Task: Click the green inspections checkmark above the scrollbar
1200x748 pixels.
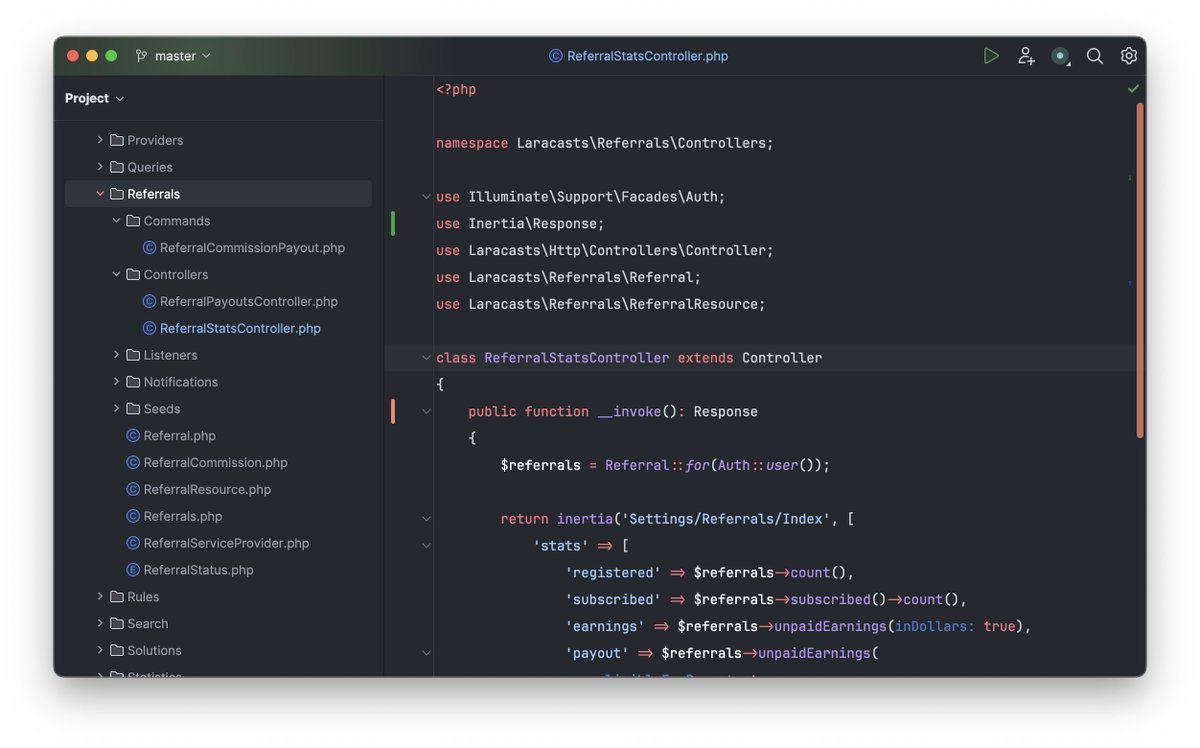Action: [1132, 88]
